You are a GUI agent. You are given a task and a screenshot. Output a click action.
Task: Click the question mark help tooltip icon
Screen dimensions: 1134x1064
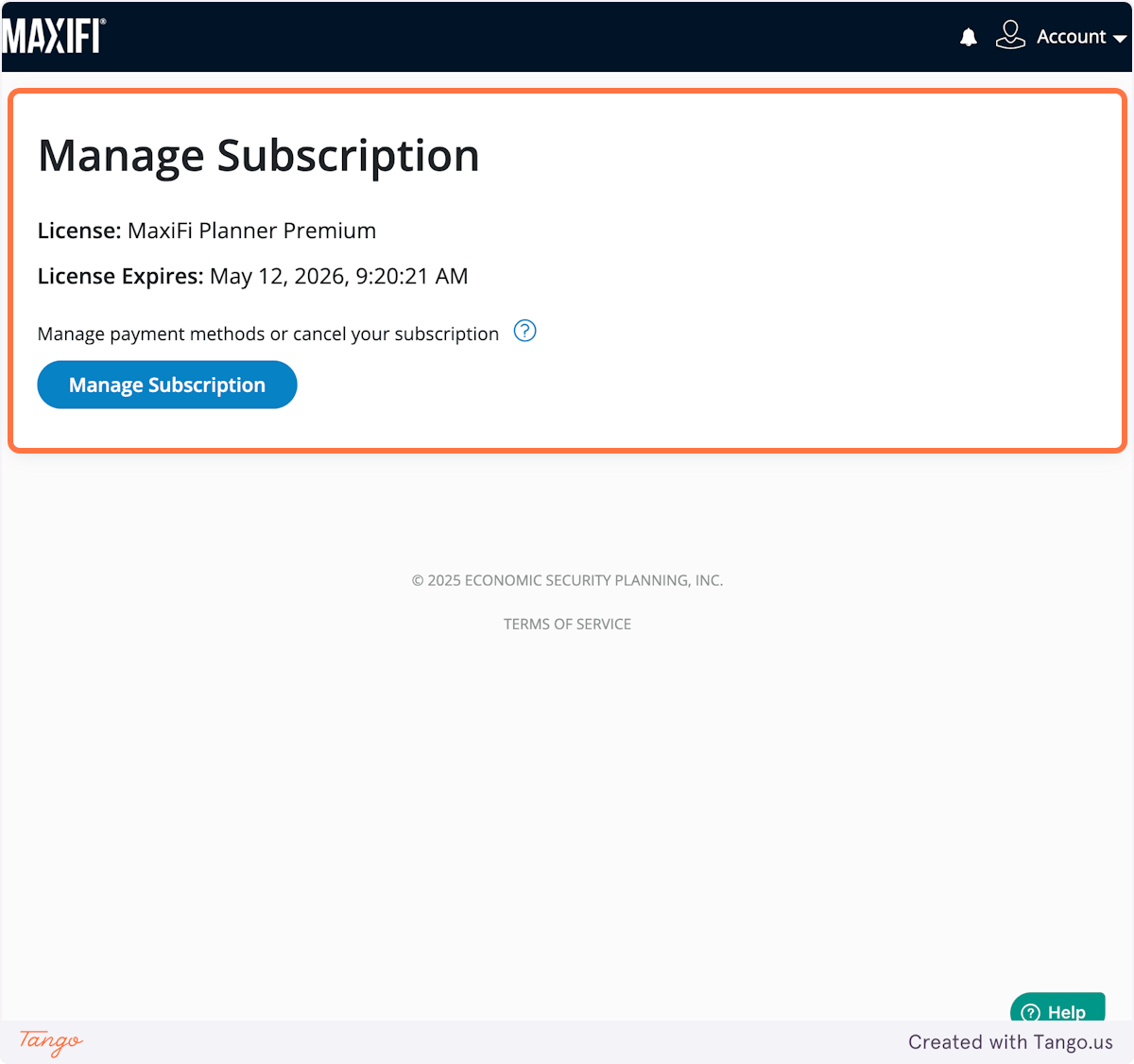[524, 331]
